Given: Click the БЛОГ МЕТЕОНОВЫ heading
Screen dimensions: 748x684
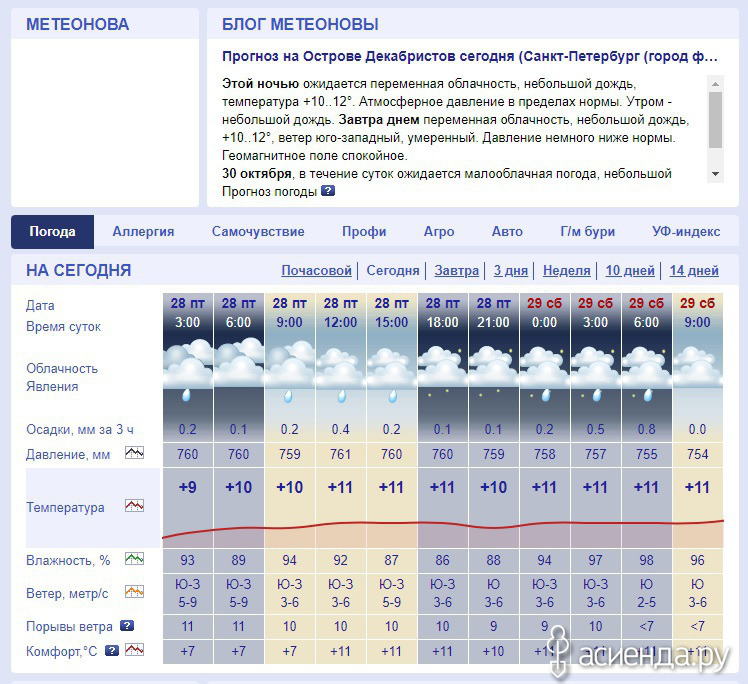Looking at the screenshot, I should [x=300, y=24].
